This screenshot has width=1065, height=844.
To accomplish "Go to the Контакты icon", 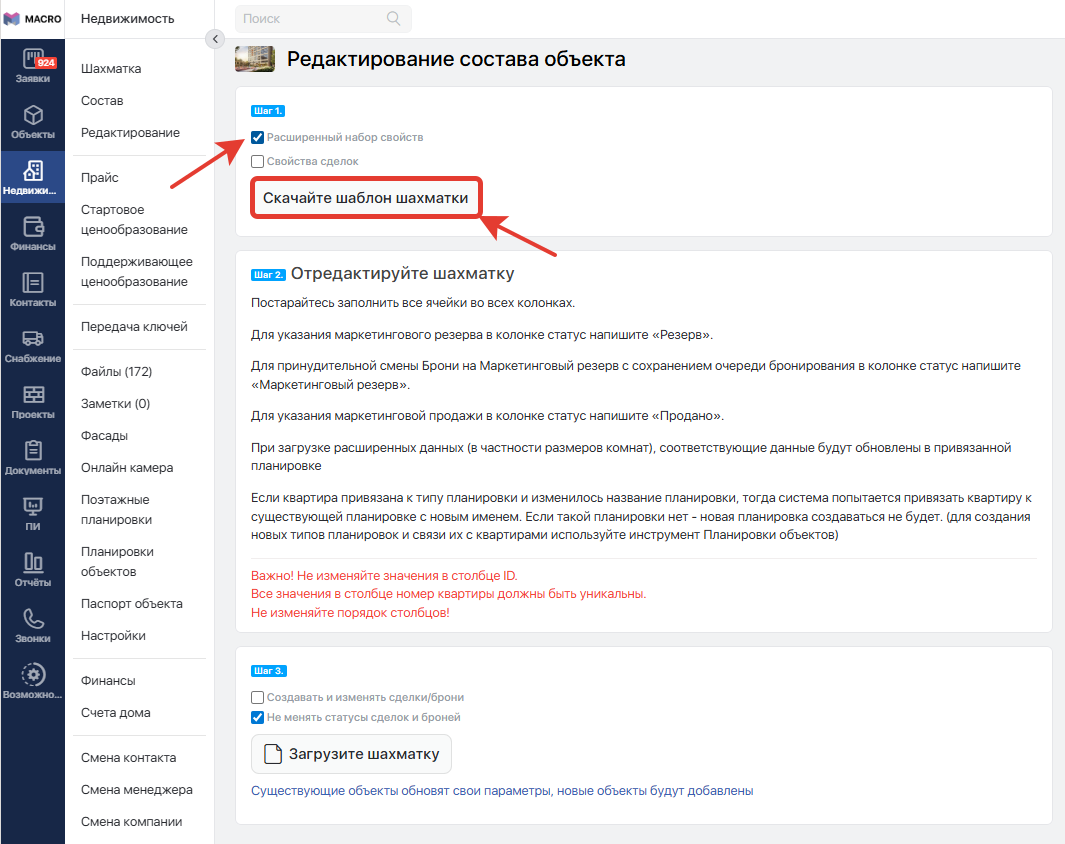I will (33, 283).
